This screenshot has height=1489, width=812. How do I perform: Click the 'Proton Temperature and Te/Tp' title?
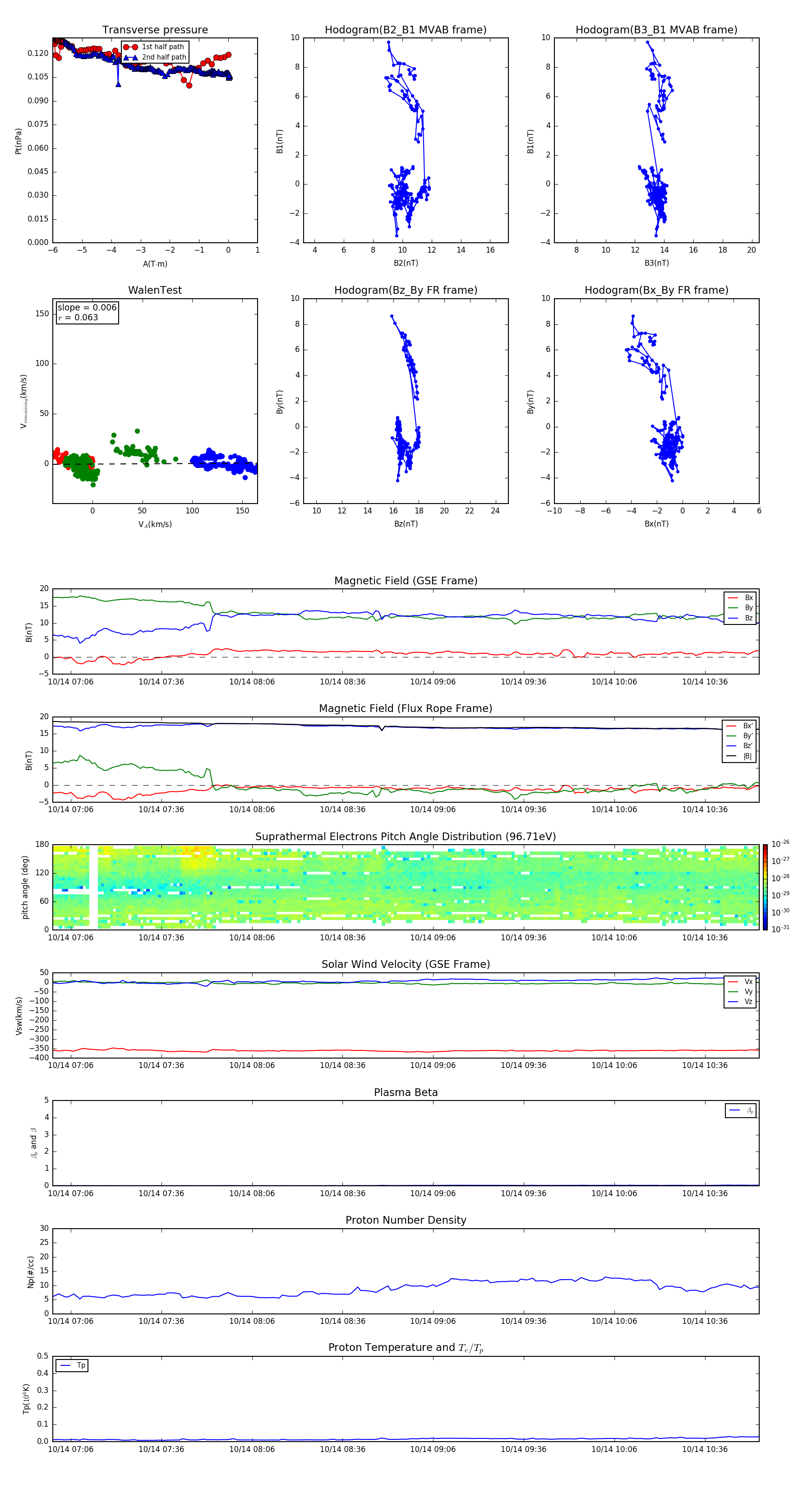(406, 1348)
